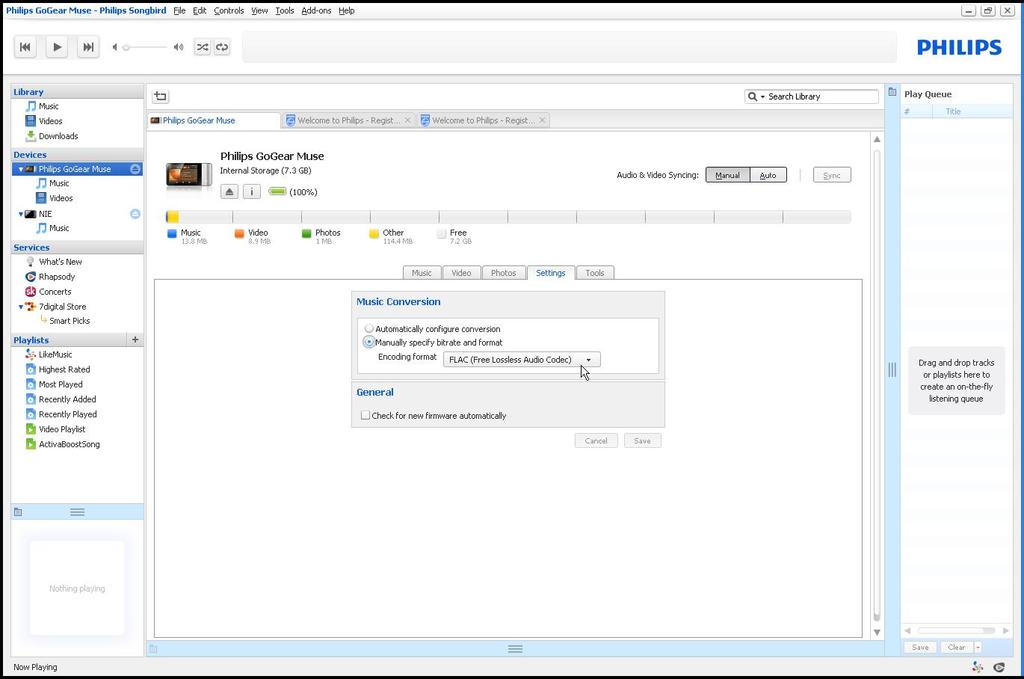Close first Welcome to Philips tab

click(x=408, y=120)
